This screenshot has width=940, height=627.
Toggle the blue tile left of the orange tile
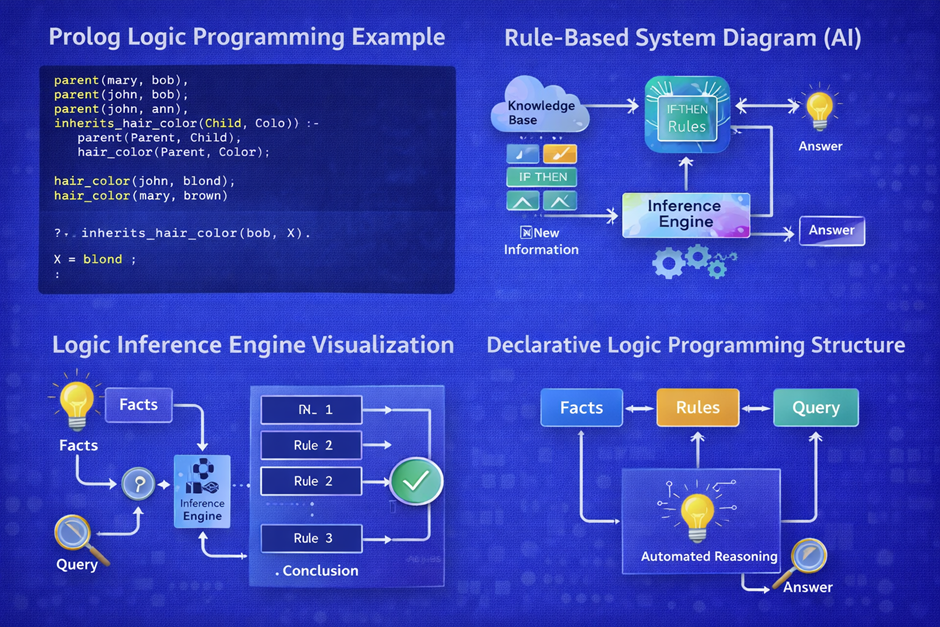(522, 154)
